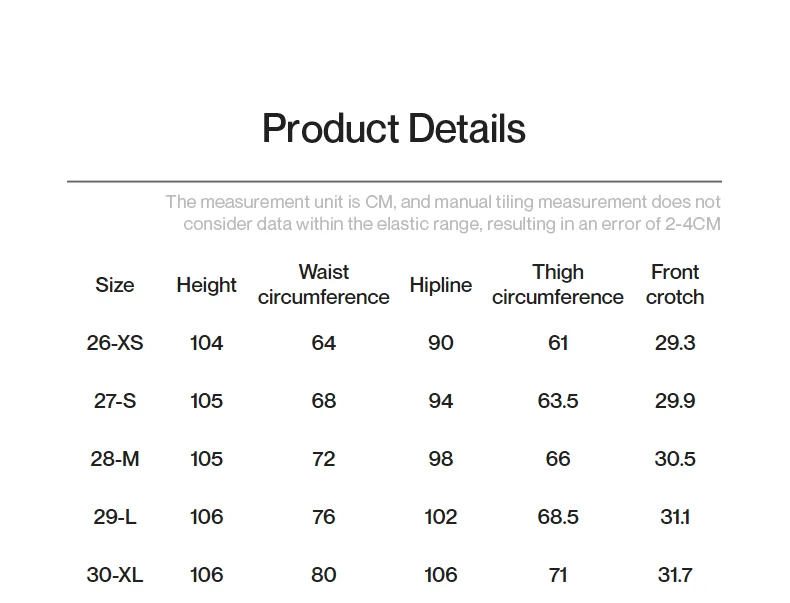
Task: Click the 29-L size label
Action: (x=115, y=517)
